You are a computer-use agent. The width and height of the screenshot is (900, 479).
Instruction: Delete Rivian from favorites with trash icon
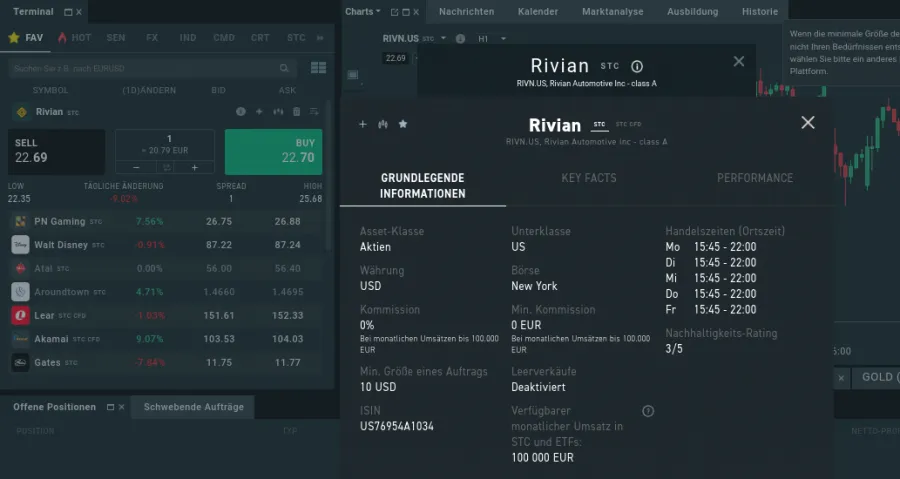297,112
